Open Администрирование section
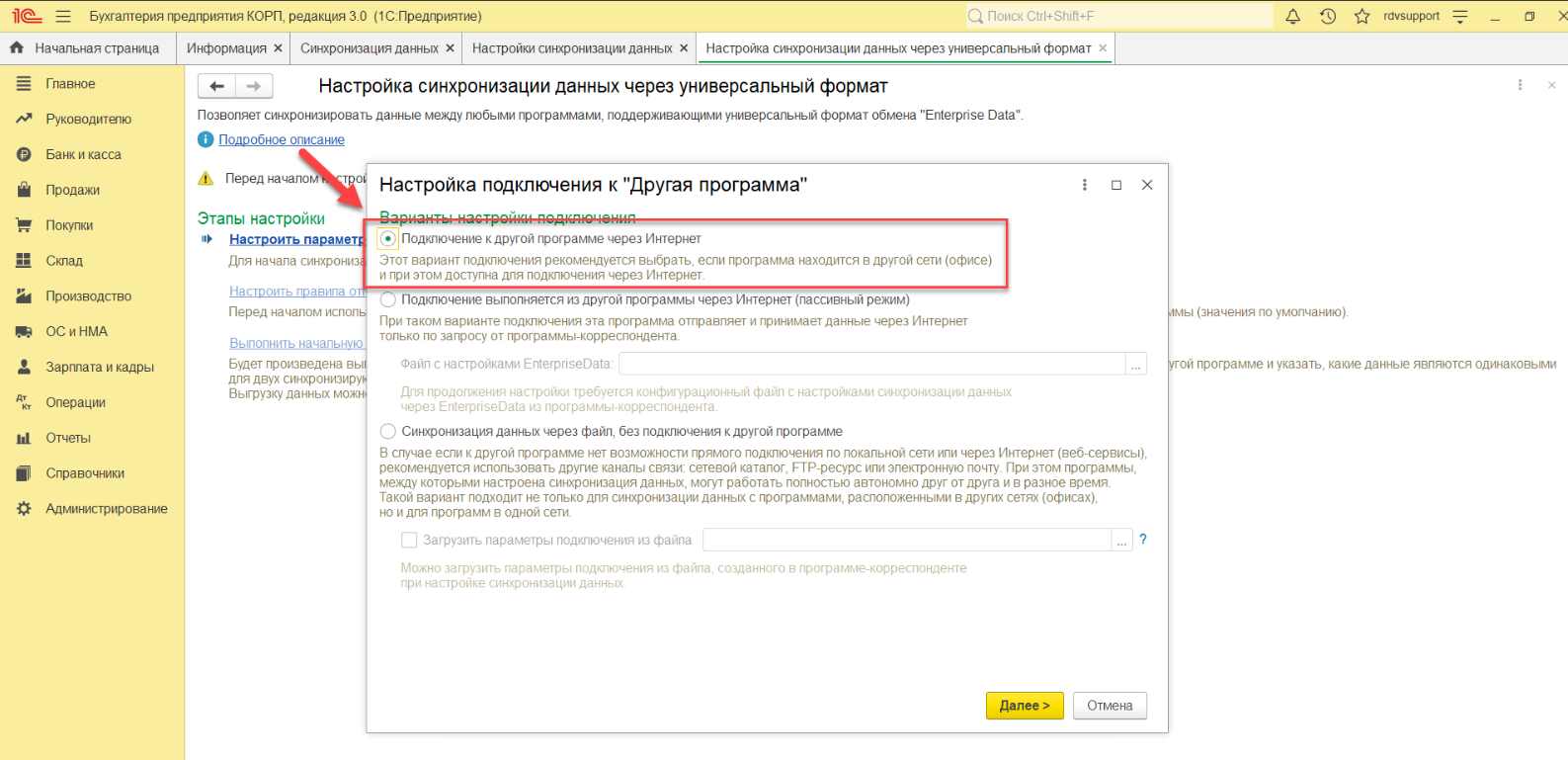Screen dimensions: 1568x760 [x=107, y=509]
